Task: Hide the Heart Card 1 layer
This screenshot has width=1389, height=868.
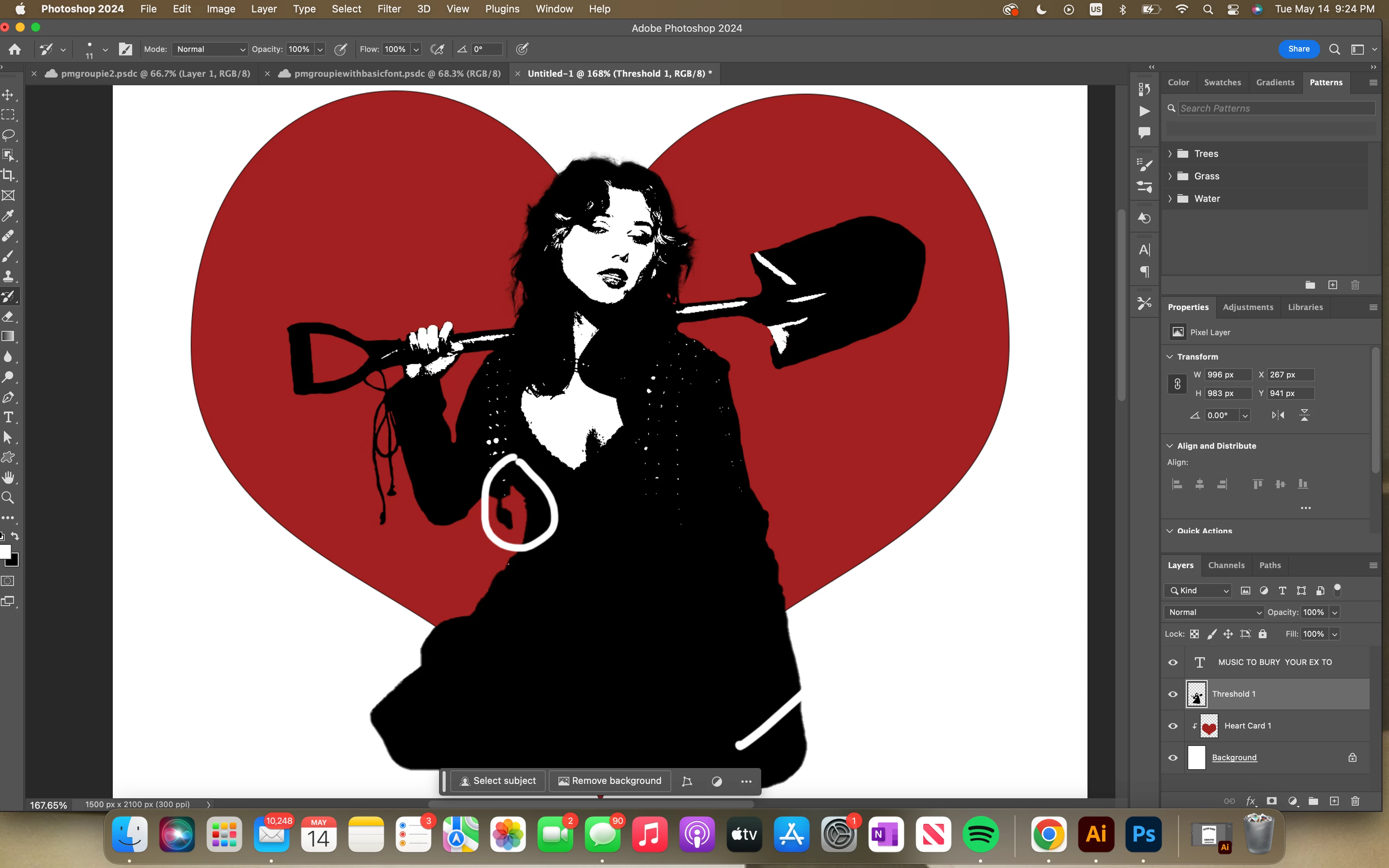Action: pyautogui.click(x=1173, y=726)
